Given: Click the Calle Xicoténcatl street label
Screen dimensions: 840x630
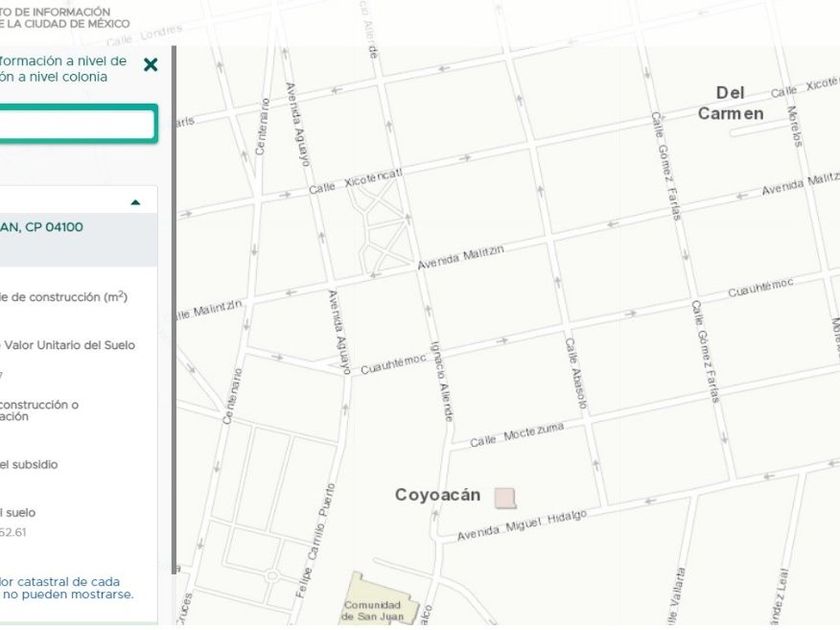Looking at the screenshot, I should [x=355, y=182].
